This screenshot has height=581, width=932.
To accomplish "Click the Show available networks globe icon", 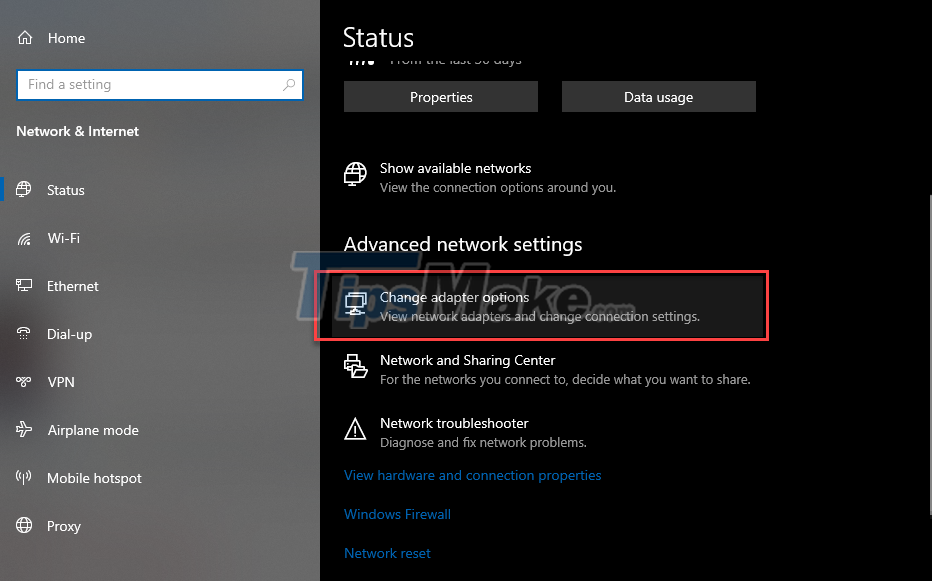I will 355,174.
